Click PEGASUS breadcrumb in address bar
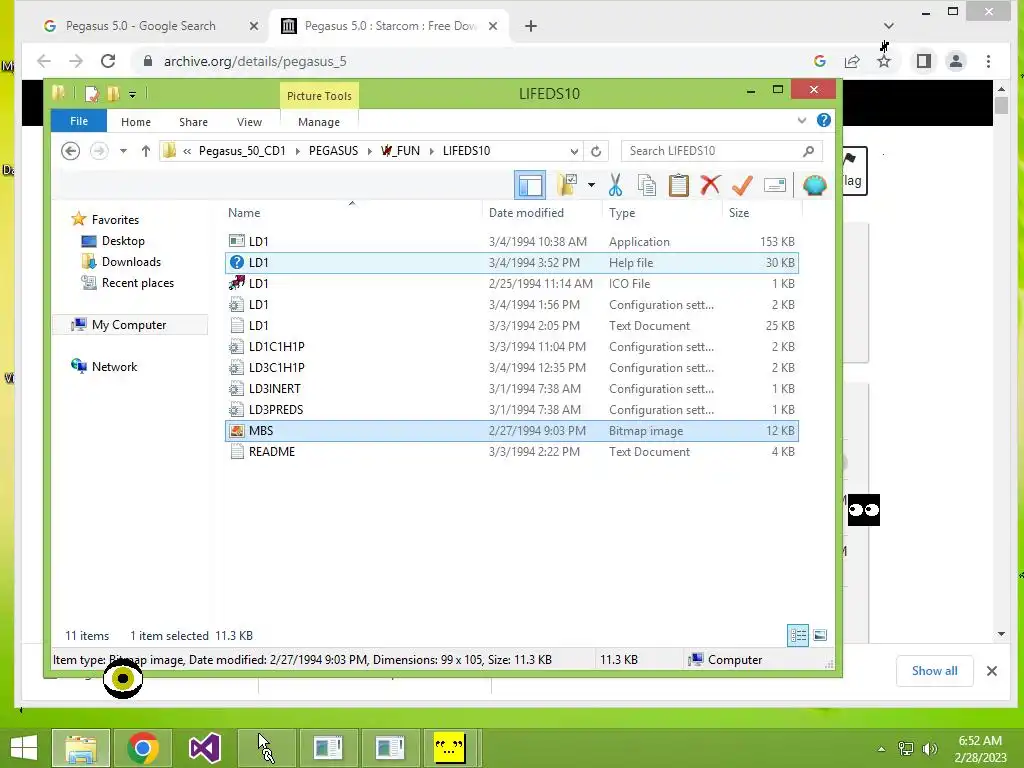Viewport: 1024px width, 768px height. tap(334, 151)
